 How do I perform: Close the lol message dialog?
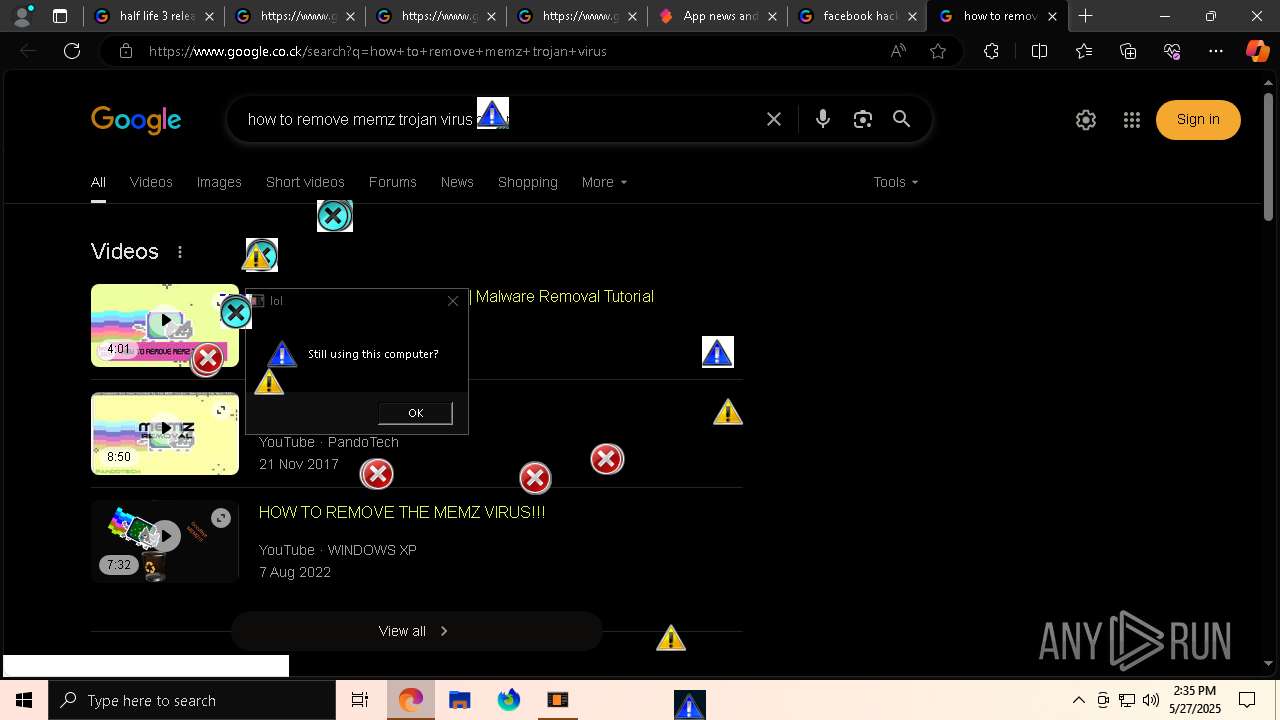pyautogui.click(x=453, y=300)
